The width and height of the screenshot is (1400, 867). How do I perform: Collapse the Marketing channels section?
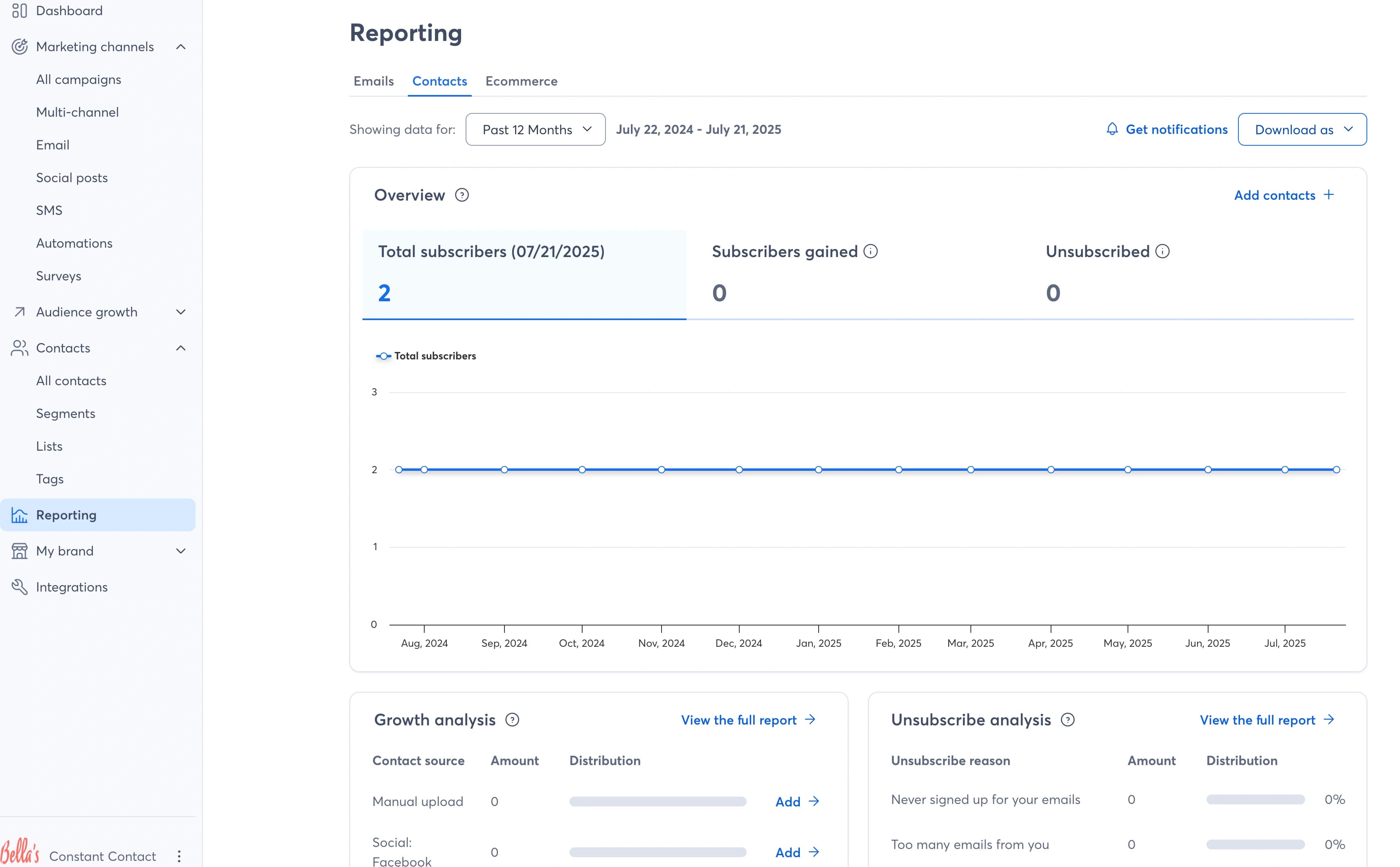[x=180, y=46]
